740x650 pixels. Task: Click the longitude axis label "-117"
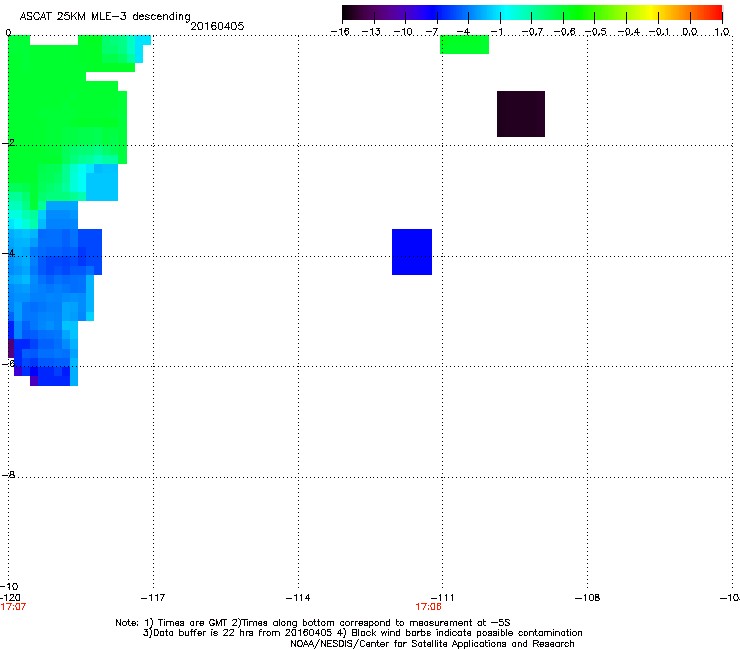point(153,598)
